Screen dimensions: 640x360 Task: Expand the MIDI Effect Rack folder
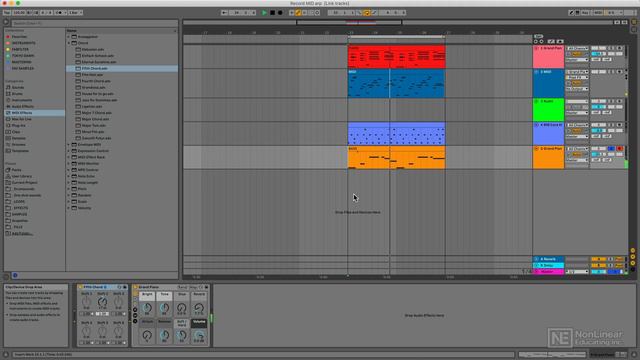(69, 157)
